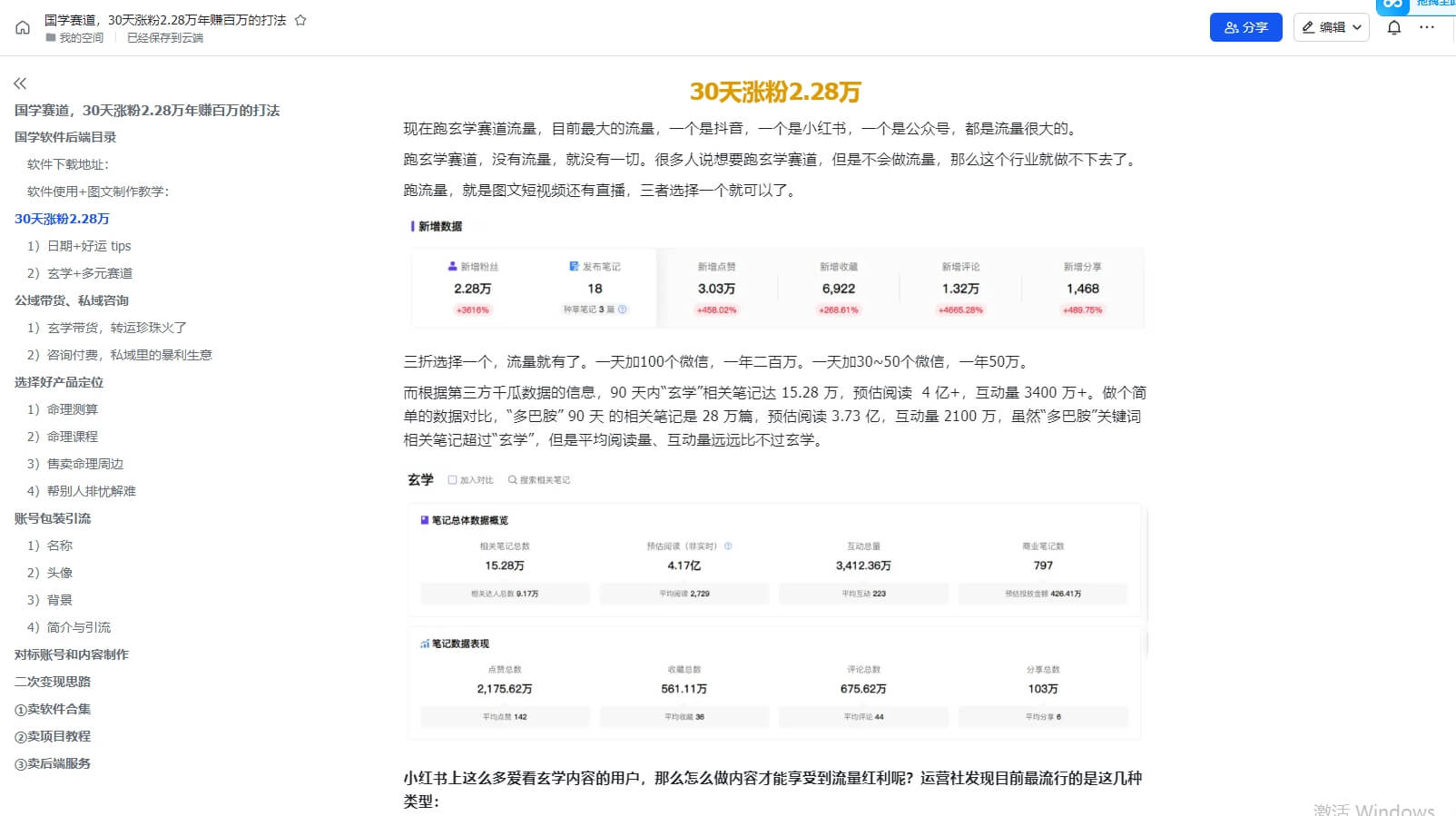1456x816 pixels.
Task: Go to 名称 outline item
Action: [x=50, y=546]
